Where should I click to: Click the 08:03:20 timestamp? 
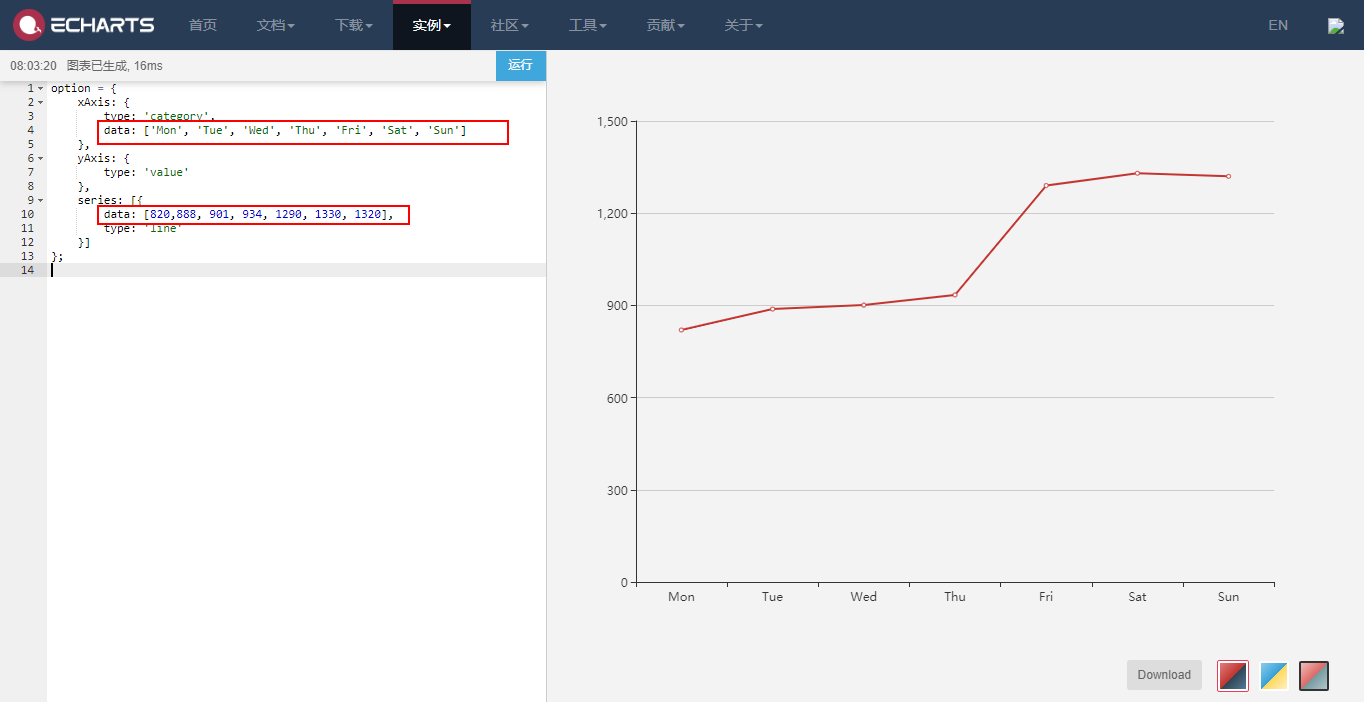[33, 66]
